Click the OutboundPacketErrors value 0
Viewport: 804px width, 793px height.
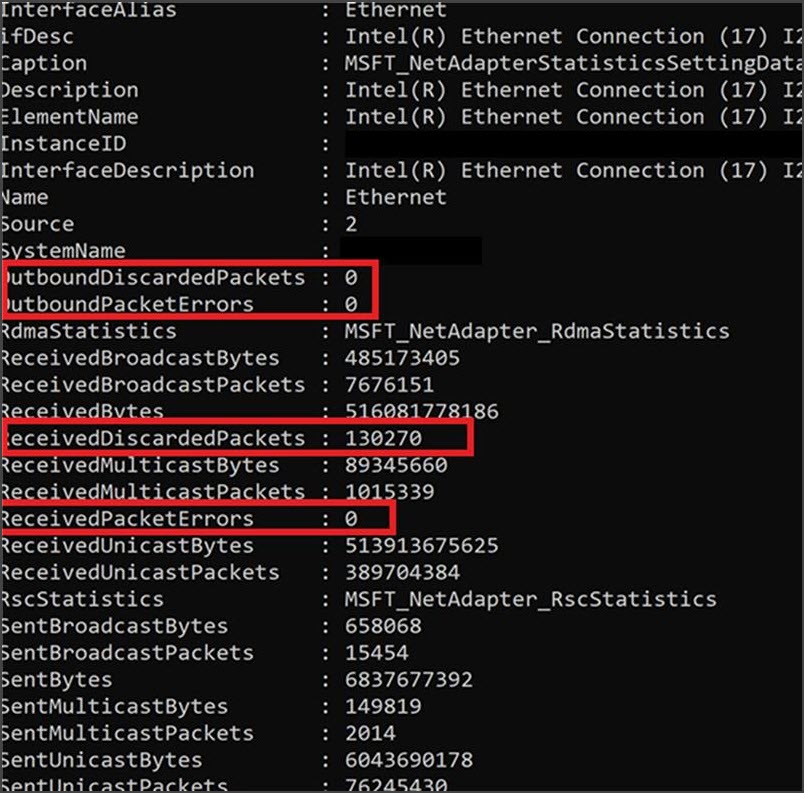click(351, 304)
